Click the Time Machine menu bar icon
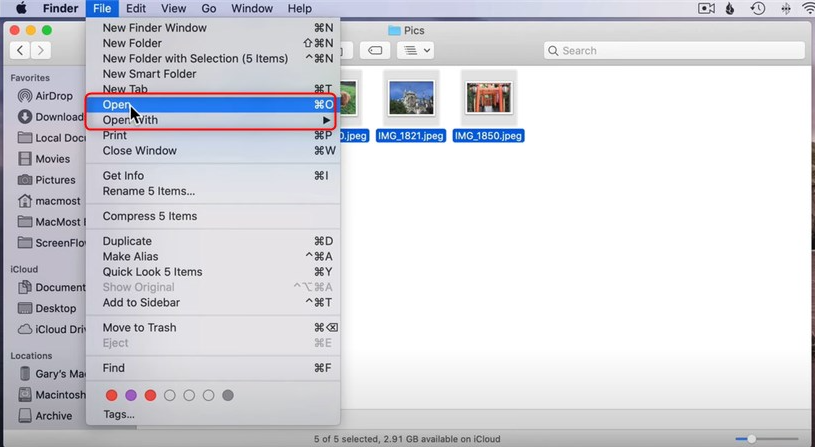Image resolution: width=815 pixels, height=447 pixels. click(758, 8)
